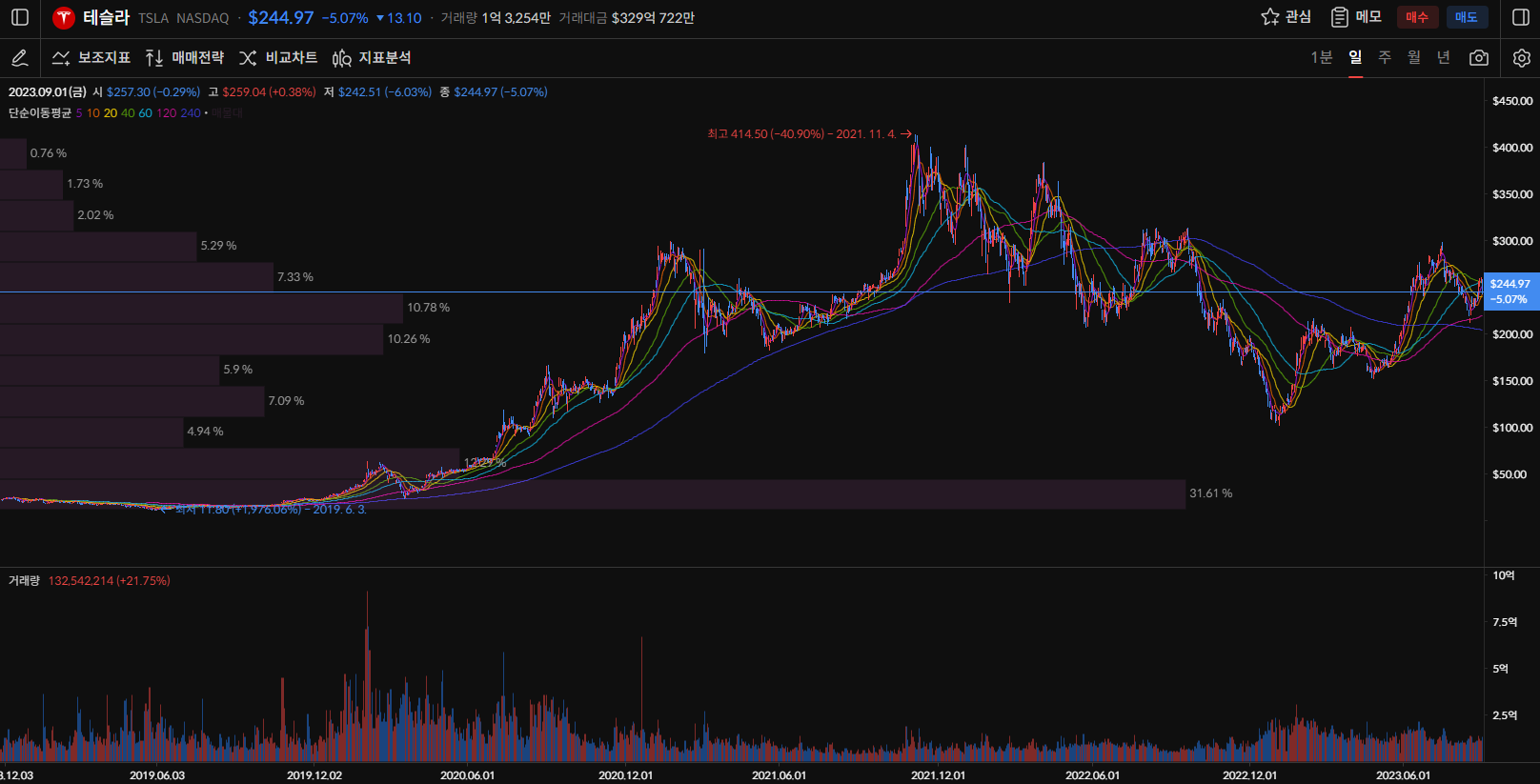
Task: Open chart settings gear icon
Action: click(1522, 58)
